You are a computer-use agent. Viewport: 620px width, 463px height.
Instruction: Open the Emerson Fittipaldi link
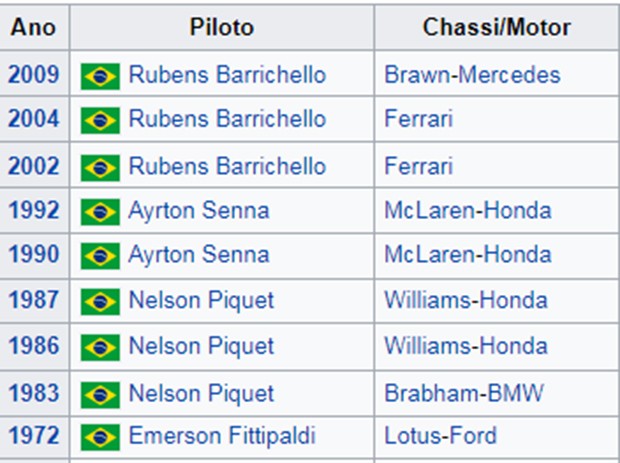point(222,435)
